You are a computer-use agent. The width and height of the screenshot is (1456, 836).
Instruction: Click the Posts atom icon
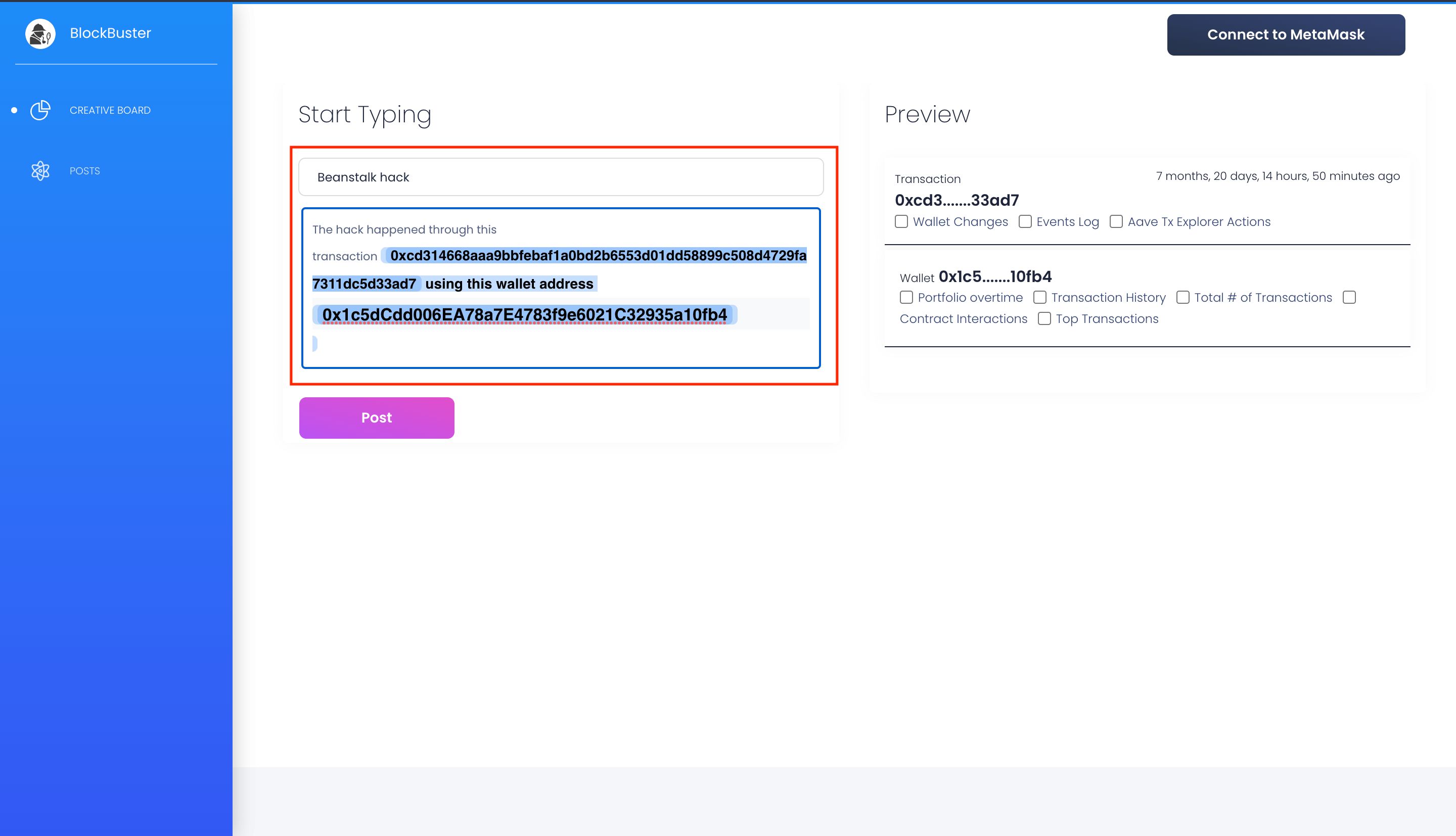(x=40, y=170)
